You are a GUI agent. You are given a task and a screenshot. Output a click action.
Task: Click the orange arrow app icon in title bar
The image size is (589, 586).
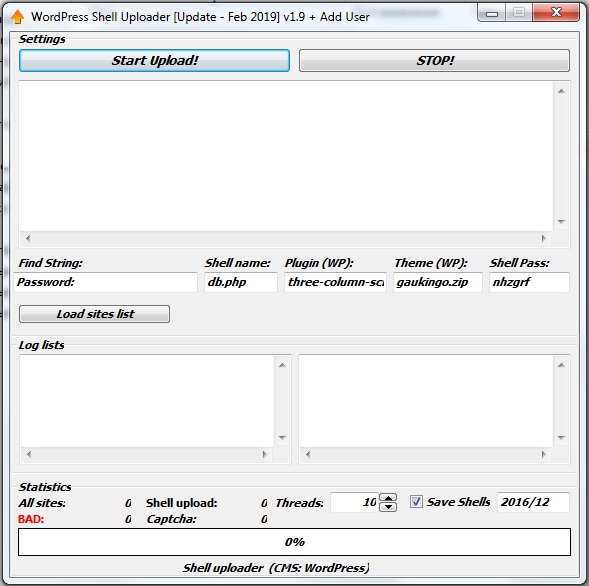[17, 17]
